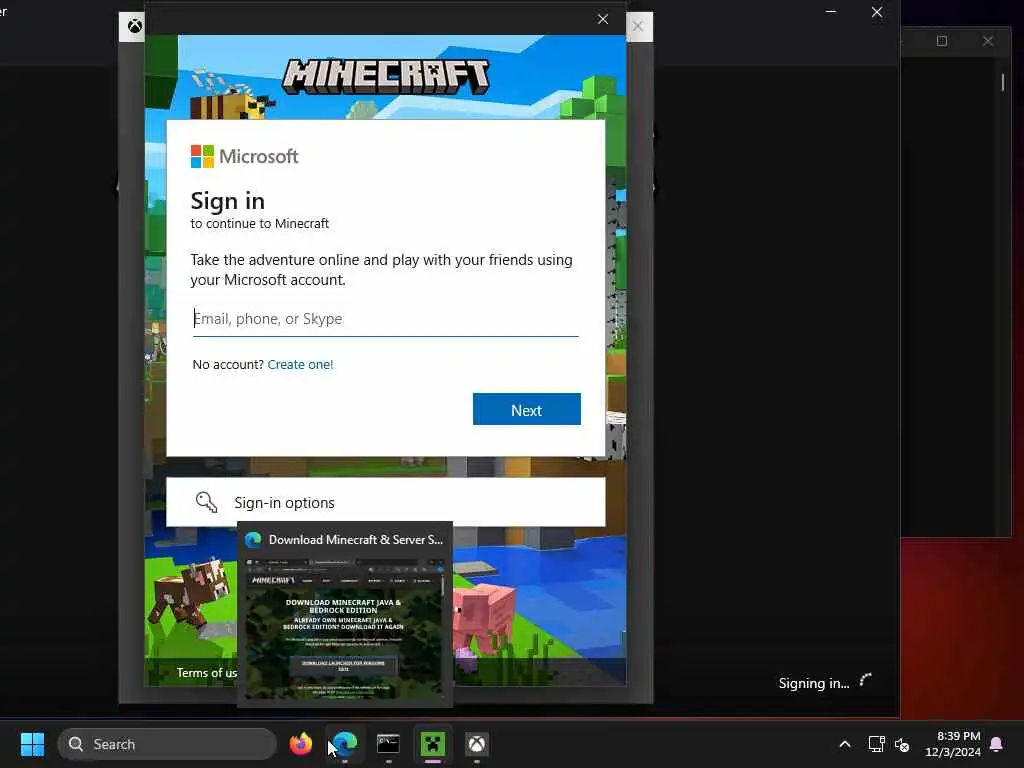
Task: Click the taskbar Search box
Action: click(167, 744)
